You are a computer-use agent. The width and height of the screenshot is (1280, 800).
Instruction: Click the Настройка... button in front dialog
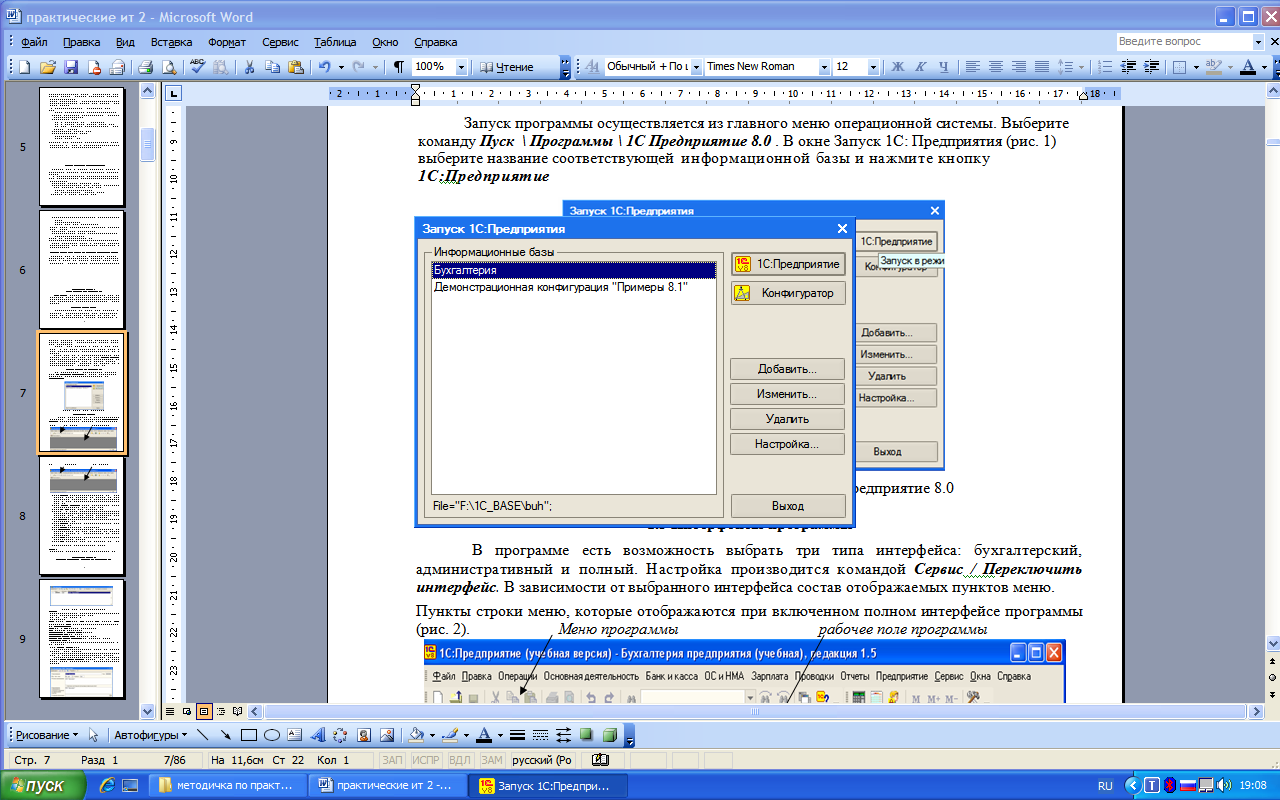point(788,444)
